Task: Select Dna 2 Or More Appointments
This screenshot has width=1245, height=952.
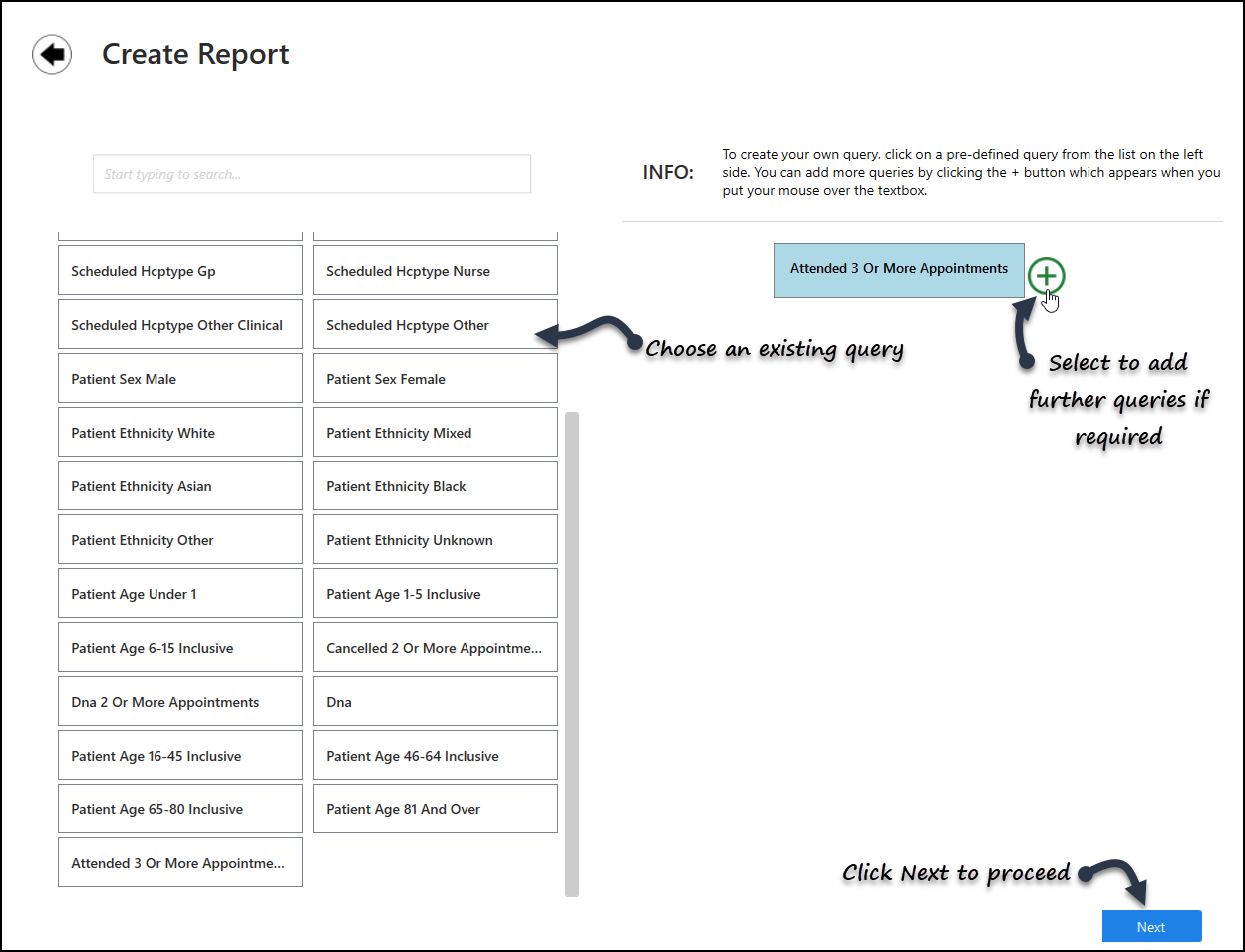Action: (x=179, y=702)
